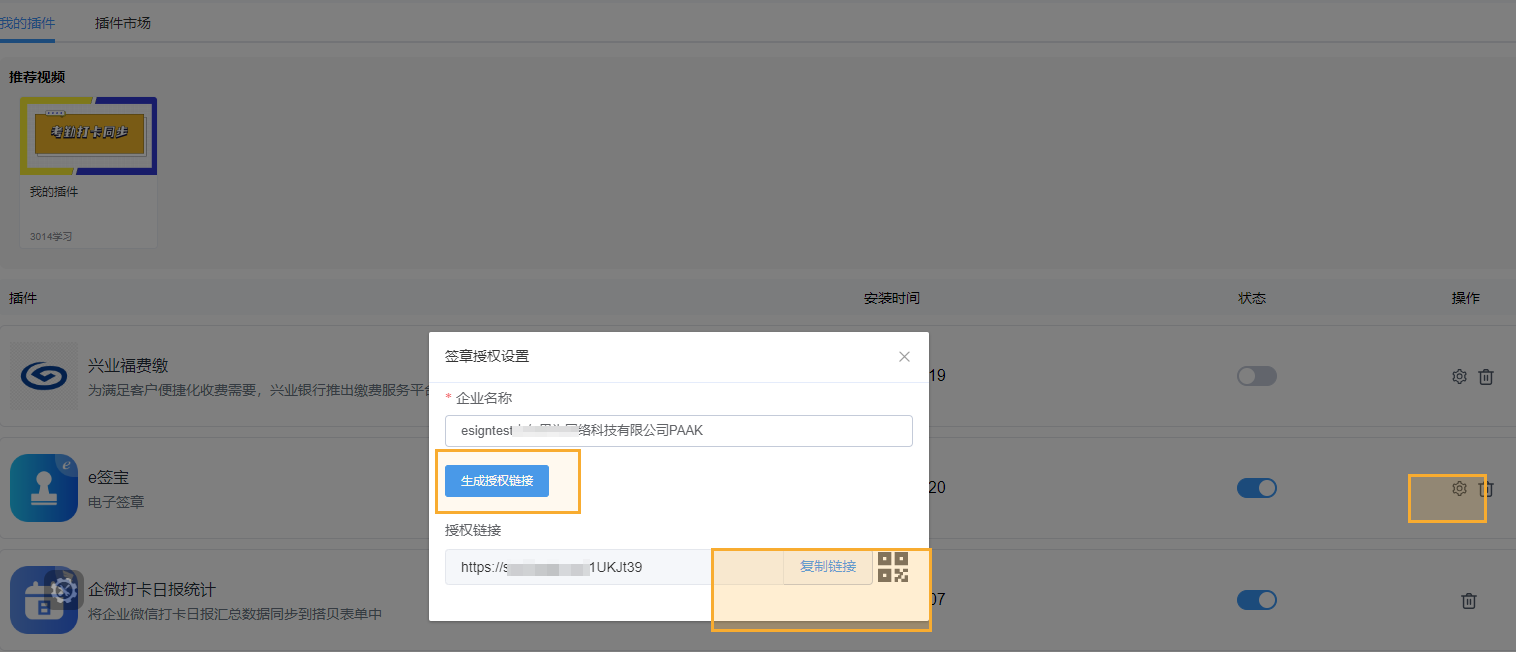The width and height of the screenshot is (1516, 652).
Task: Delete the 企微打卡日报统计 plugin
Action: coord(1468,600)
